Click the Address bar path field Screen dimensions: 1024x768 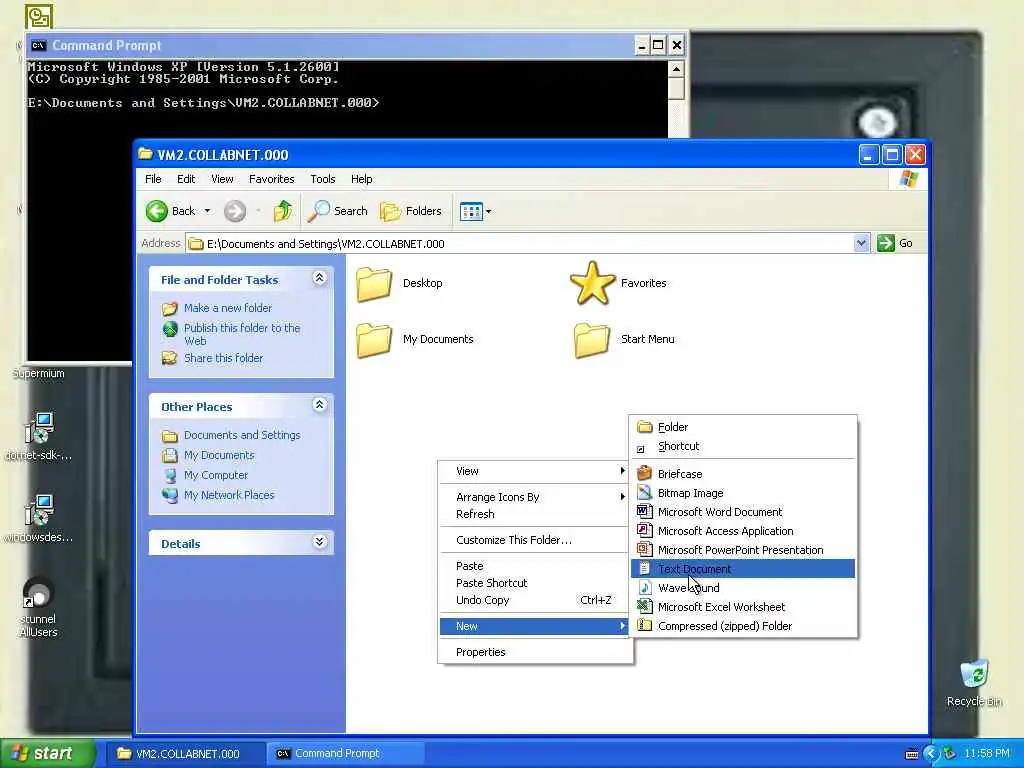point(519,244)
